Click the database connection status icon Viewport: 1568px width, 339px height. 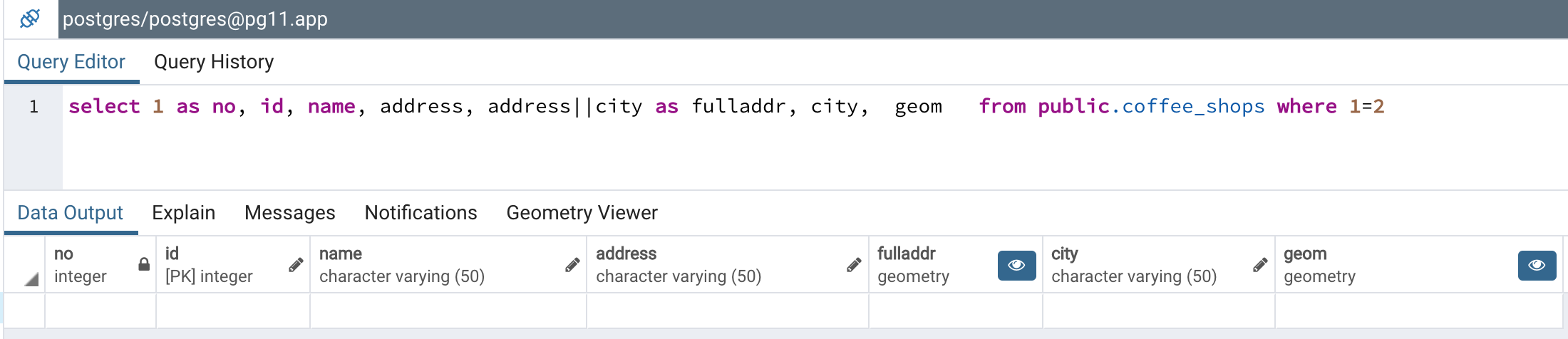pyautogui.click(x=30, y=19)
